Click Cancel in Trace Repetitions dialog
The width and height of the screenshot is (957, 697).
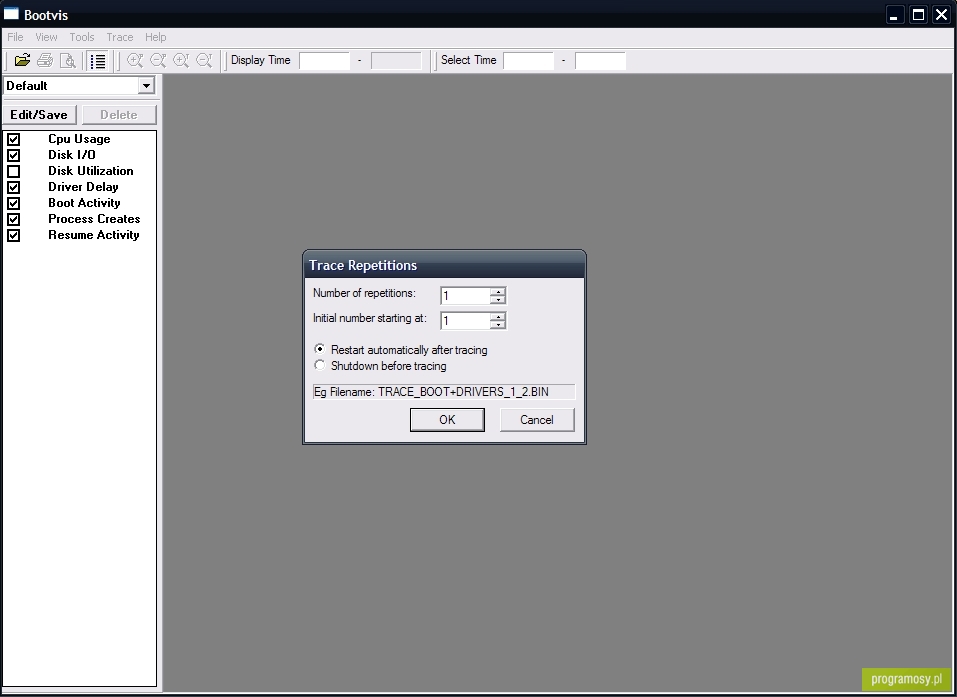click(537, 420)
